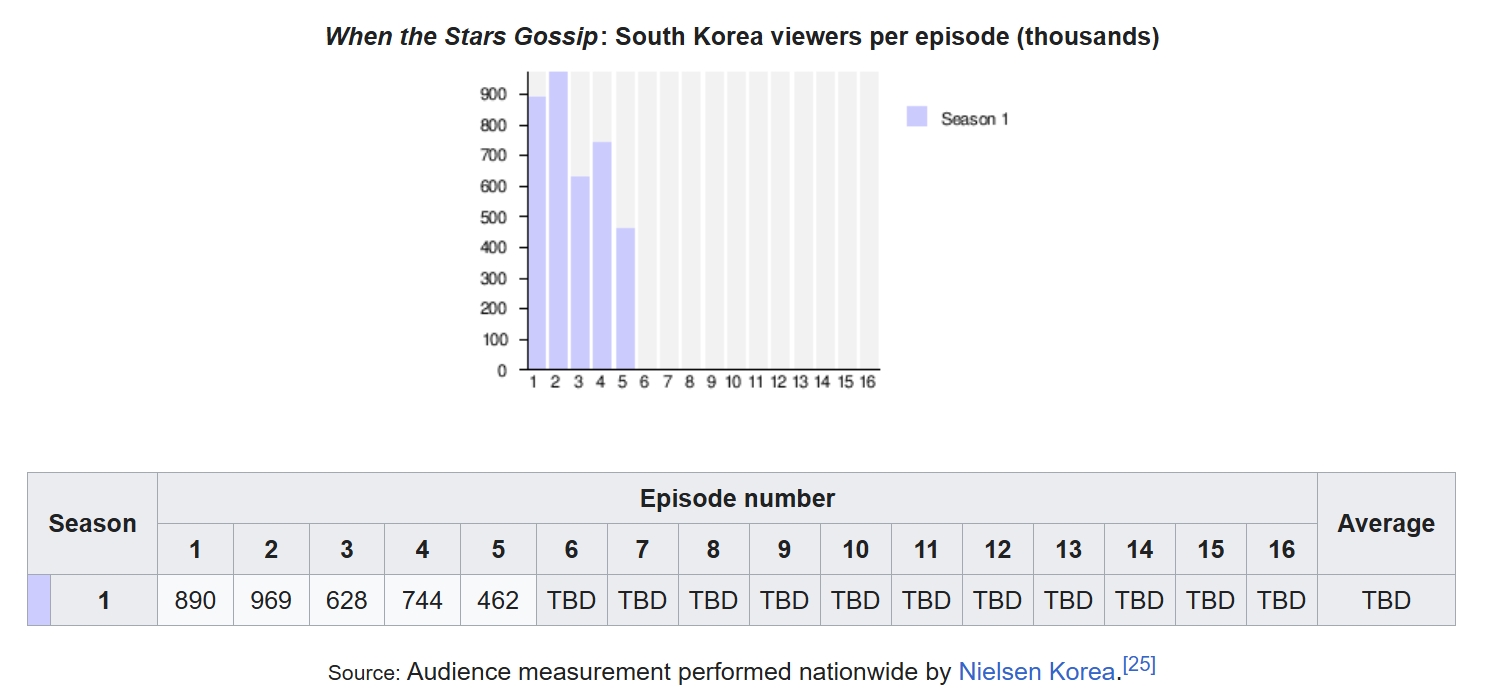Click the episode 4 chart bar

pos(602,255)
